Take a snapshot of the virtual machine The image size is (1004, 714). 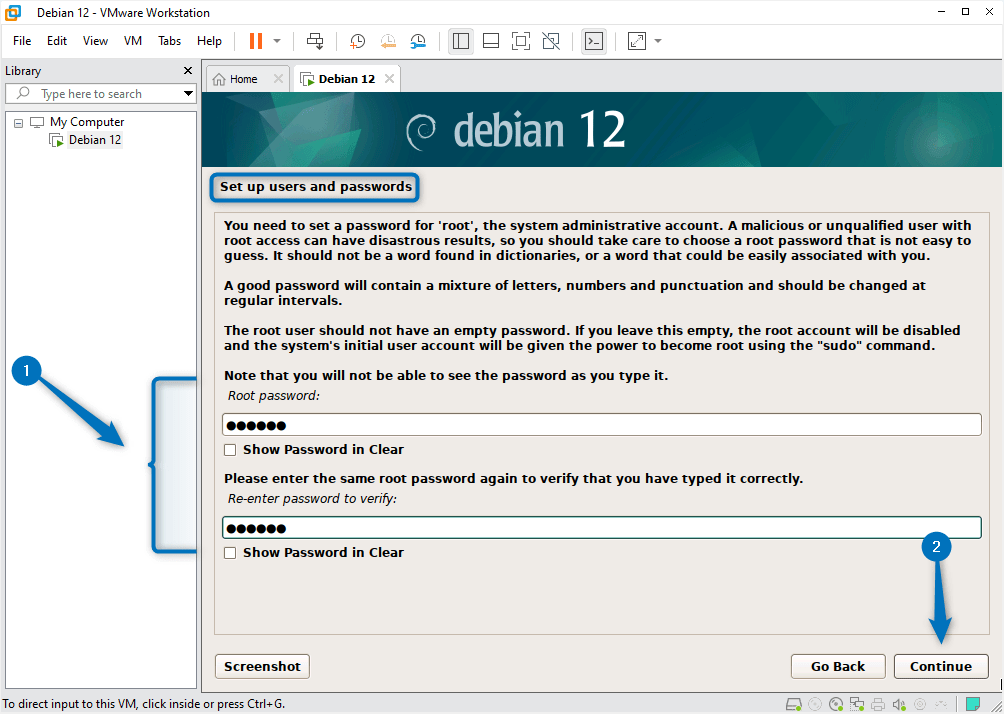[357, 41]
